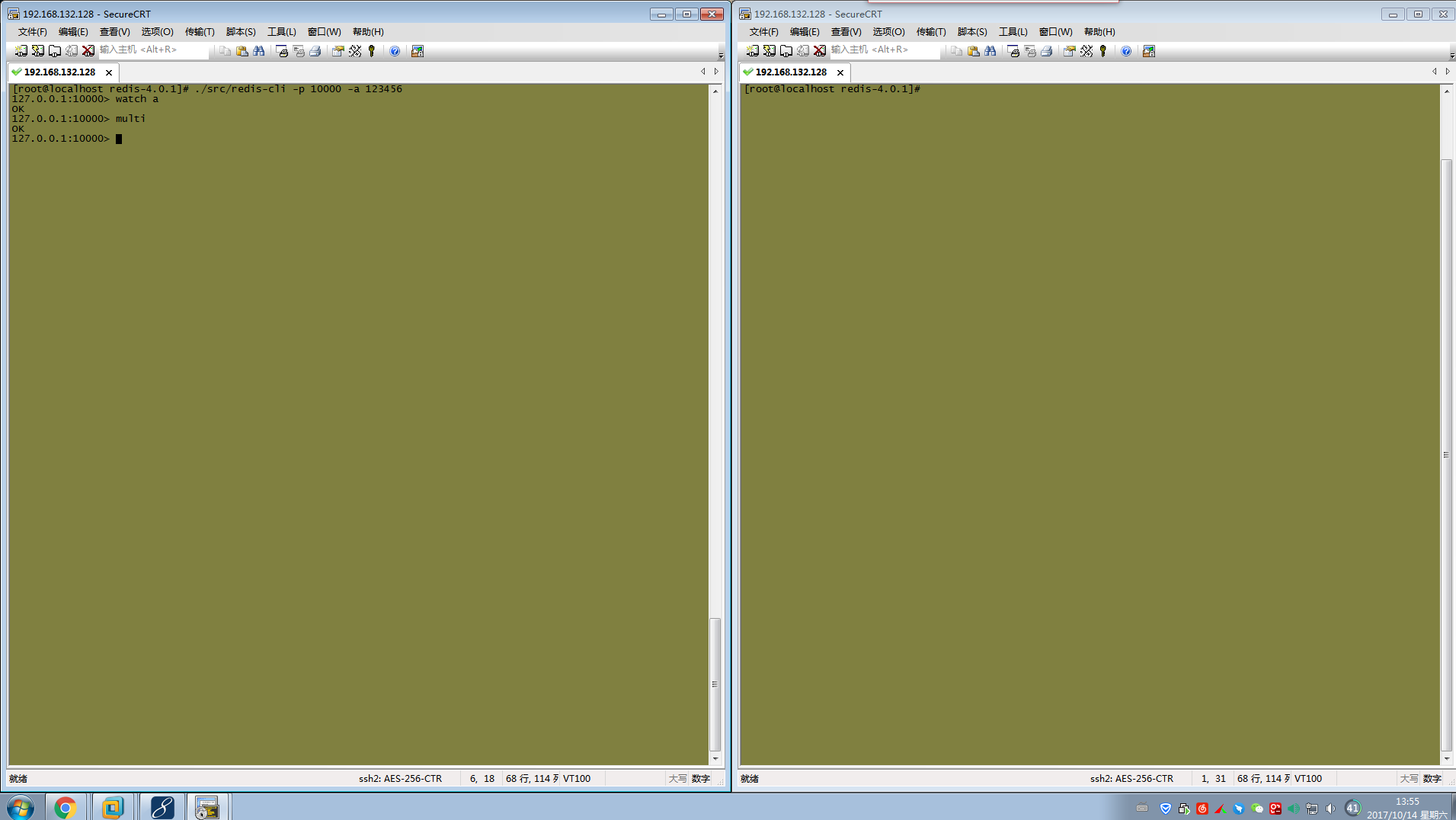Click Connect icon in right SecureCRT toolbar
The height and width of the screenshot is (820, 1456).
[x=752, y=51]
